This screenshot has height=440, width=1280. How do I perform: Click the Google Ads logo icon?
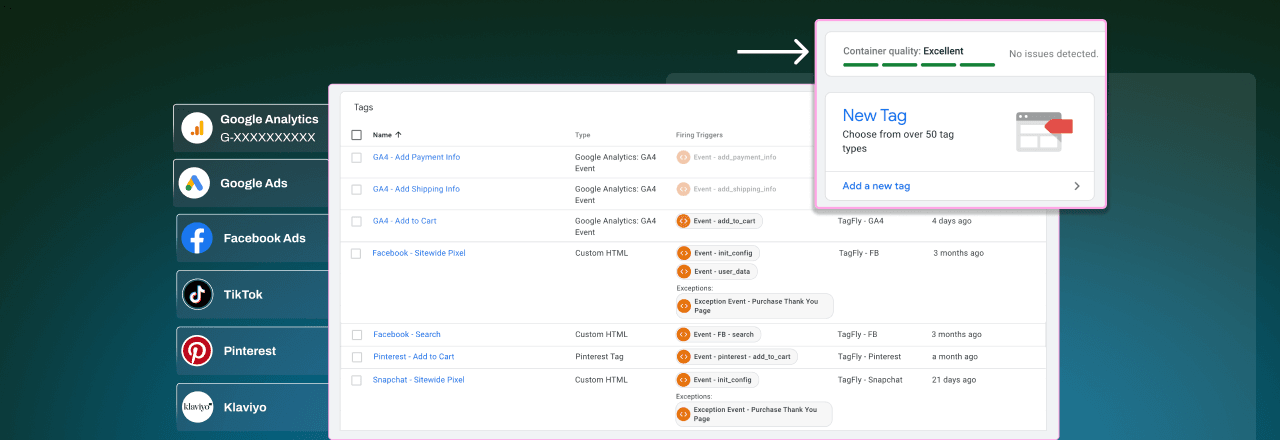(x=194, y=183)
